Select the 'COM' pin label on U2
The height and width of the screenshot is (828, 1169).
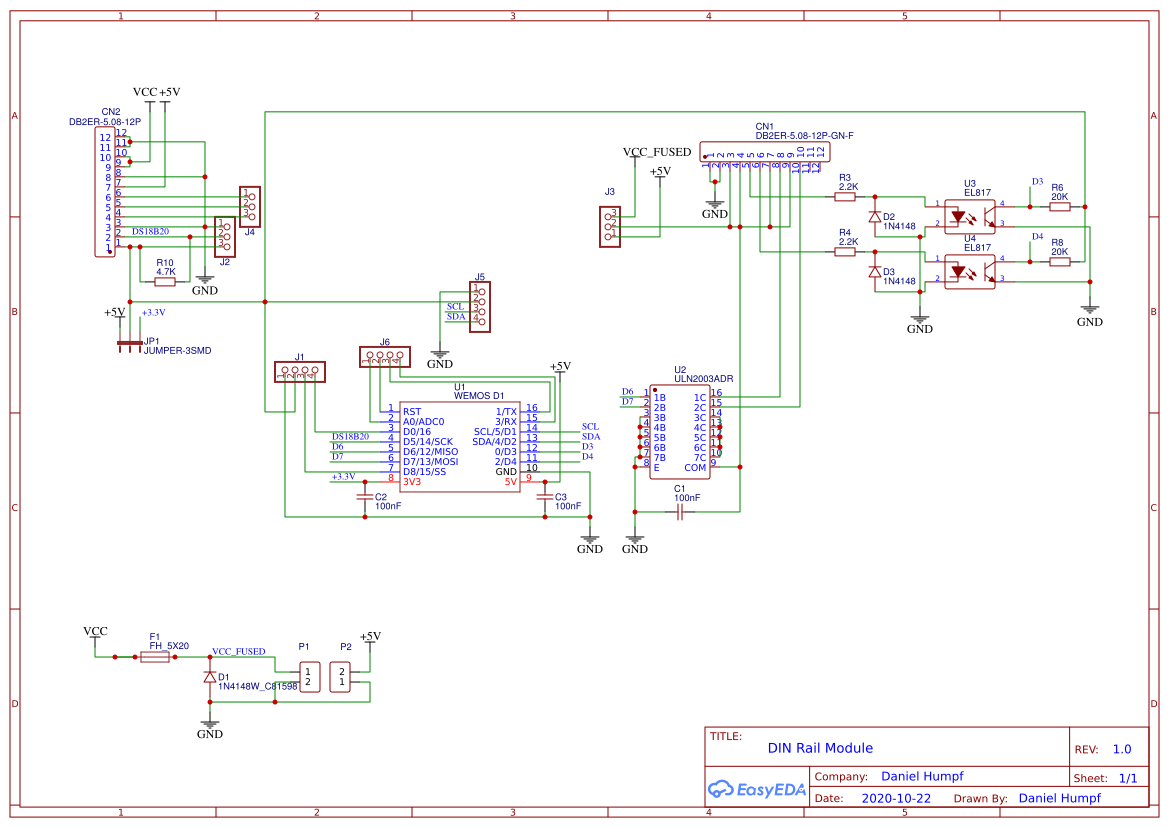695,468
